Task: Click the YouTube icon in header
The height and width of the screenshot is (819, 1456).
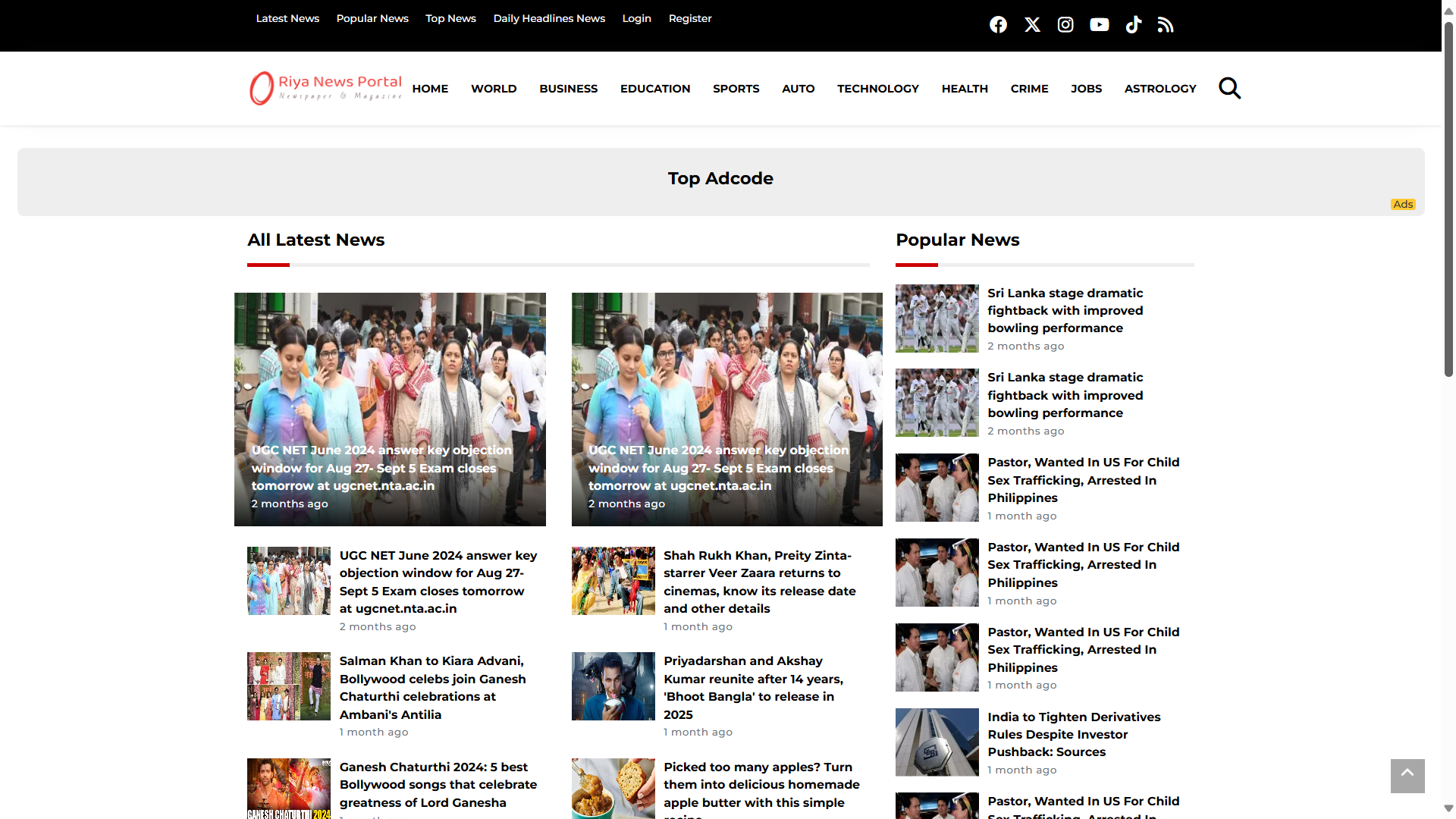Action: coord(1099,25)
